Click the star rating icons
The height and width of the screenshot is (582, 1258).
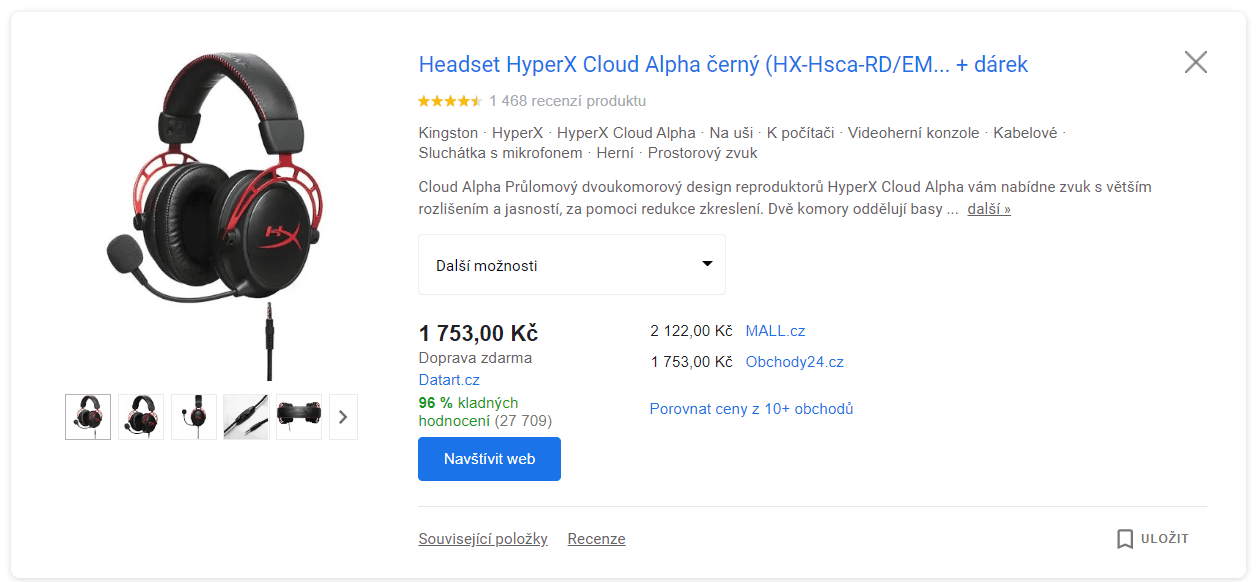pyautogui.click(x=450, y=101)
